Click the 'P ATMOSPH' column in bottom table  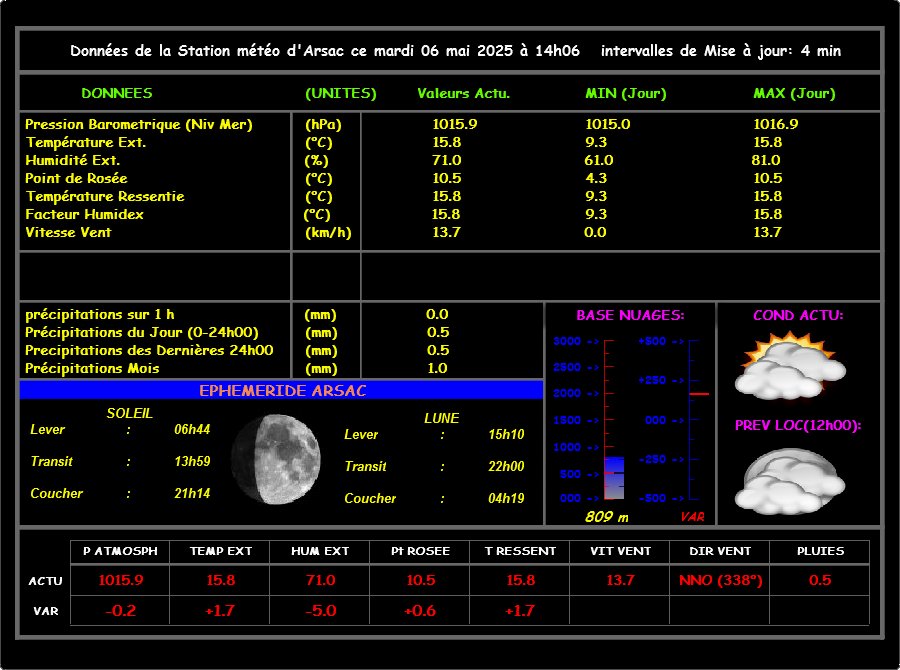pos(120,551)
